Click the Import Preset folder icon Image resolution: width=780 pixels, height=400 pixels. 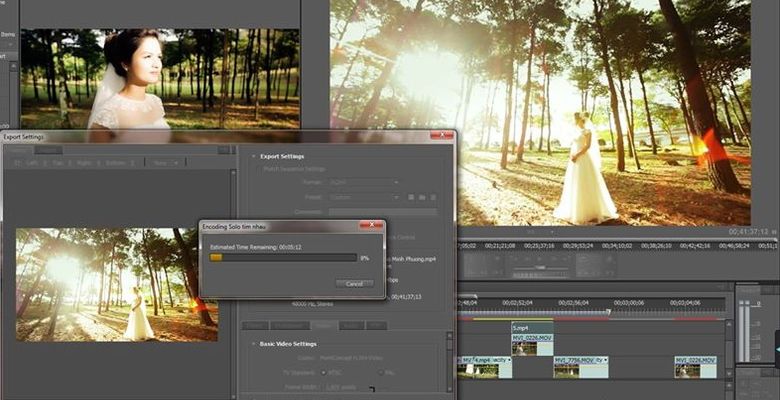[x=422, y=197]
